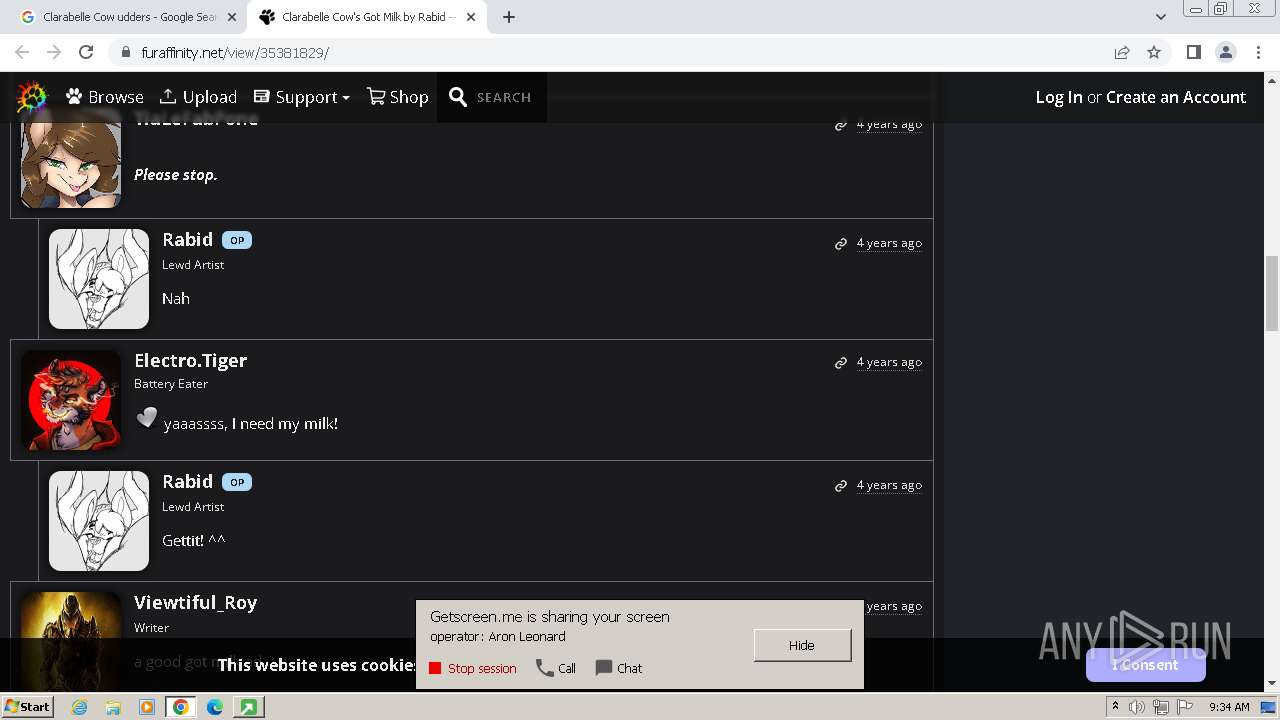Select the Chrome taskbar icon
Image resolution: width=1280 pixels, height=720 pixels.
[x=181, y=707]
